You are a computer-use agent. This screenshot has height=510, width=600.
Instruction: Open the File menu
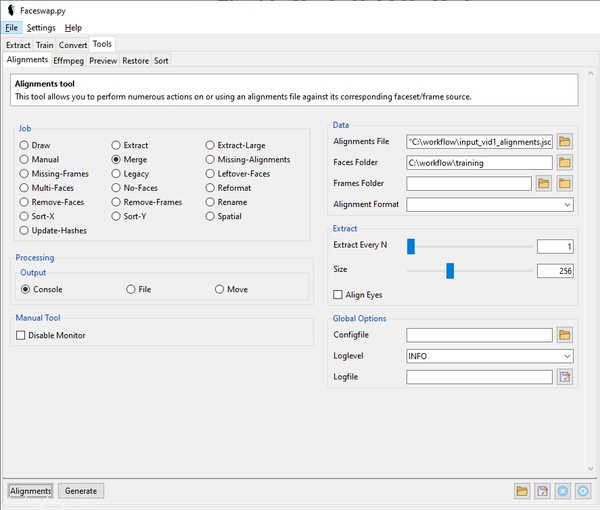[x=11, y=28]
